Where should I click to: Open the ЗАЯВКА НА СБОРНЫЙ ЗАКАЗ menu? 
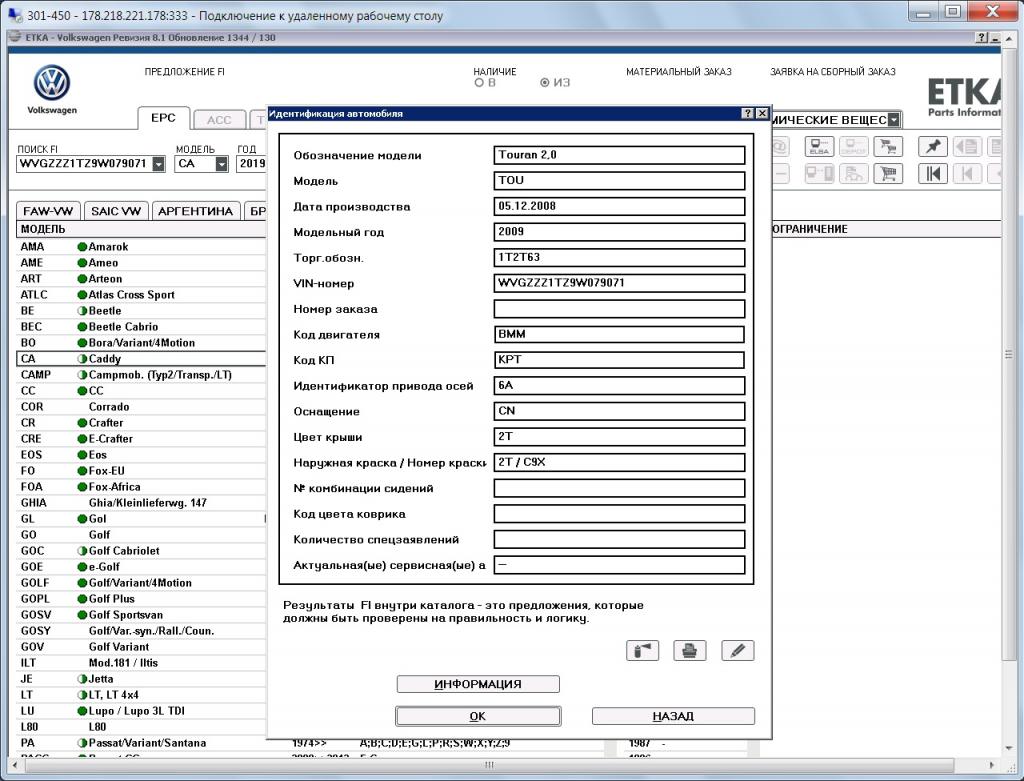[833, 72]
